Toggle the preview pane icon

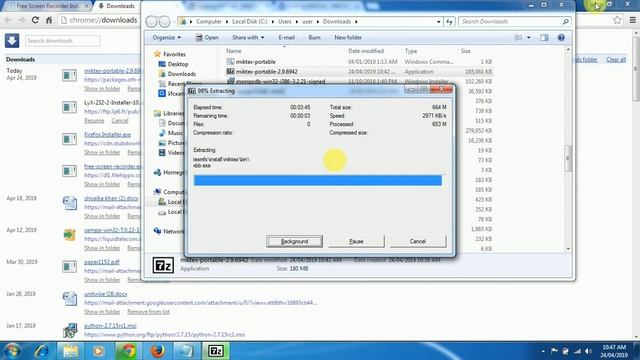click(x=544, y=38)
